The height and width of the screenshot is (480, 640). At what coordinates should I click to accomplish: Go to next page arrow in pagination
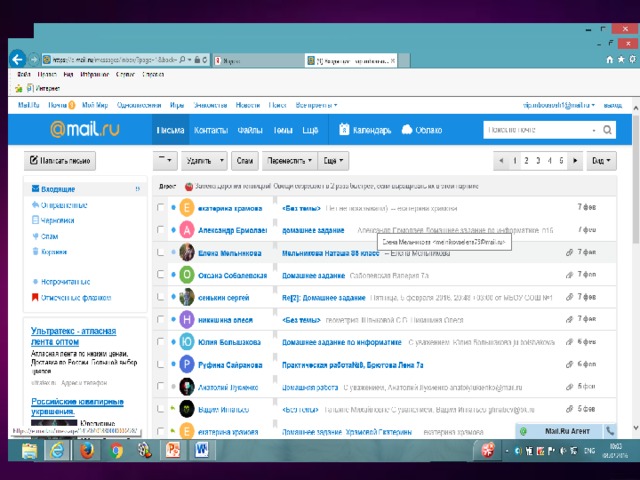pyautogui.click(x=575, y=160)
